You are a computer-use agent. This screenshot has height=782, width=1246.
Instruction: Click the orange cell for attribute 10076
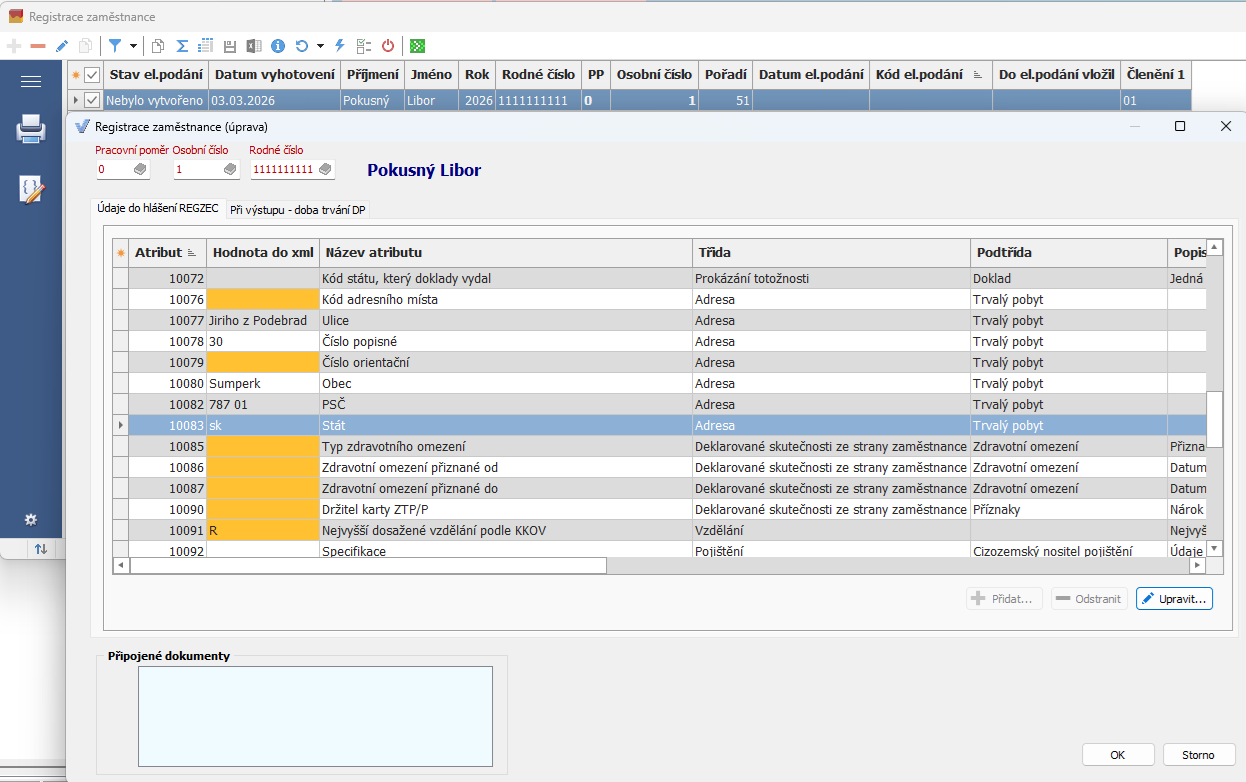261,299
